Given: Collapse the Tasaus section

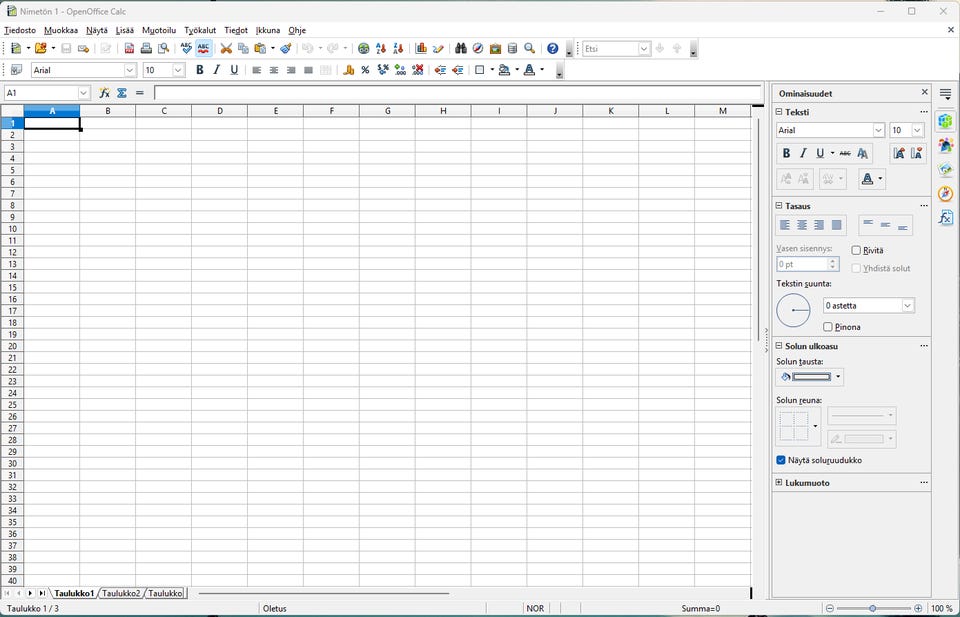Looking at the screenshot, I should (x=779, y=206).
